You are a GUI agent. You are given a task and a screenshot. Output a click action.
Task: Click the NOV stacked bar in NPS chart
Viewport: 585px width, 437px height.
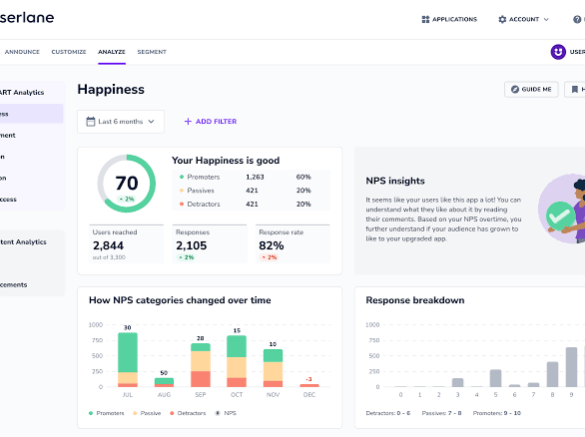[273, 368]
